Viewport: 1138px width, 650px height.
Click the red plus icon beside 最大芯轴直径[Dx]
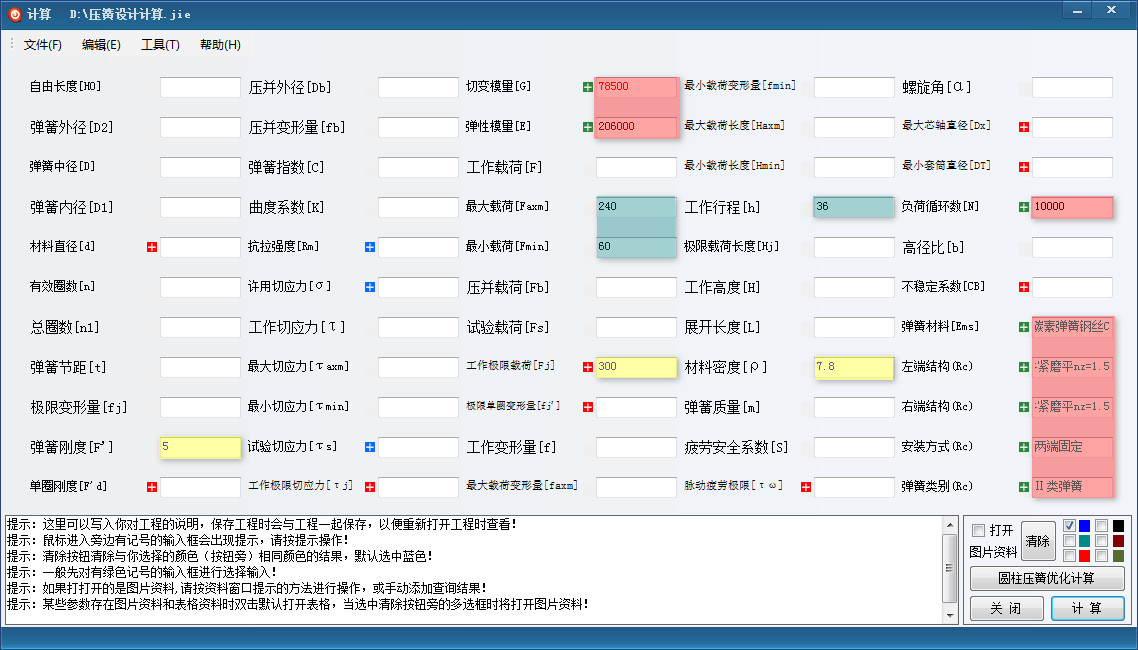1024,127
